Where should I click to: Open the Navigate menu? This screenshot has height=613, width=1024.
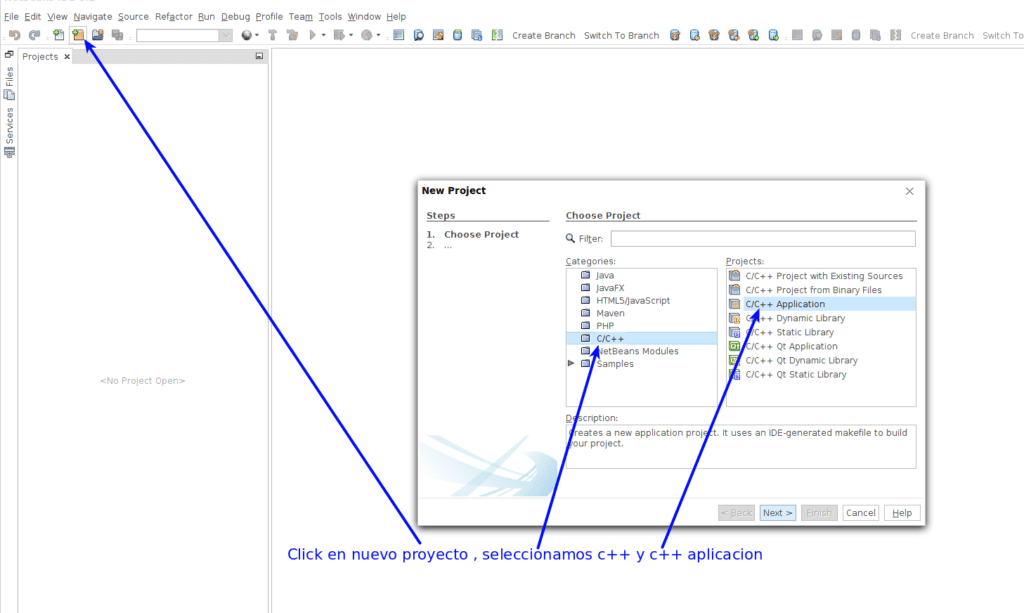[x=93, y=16]
